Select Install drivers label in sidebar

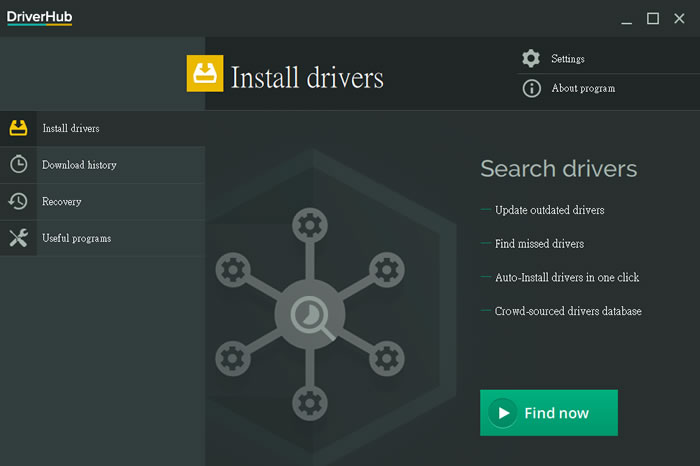point(70,129)
